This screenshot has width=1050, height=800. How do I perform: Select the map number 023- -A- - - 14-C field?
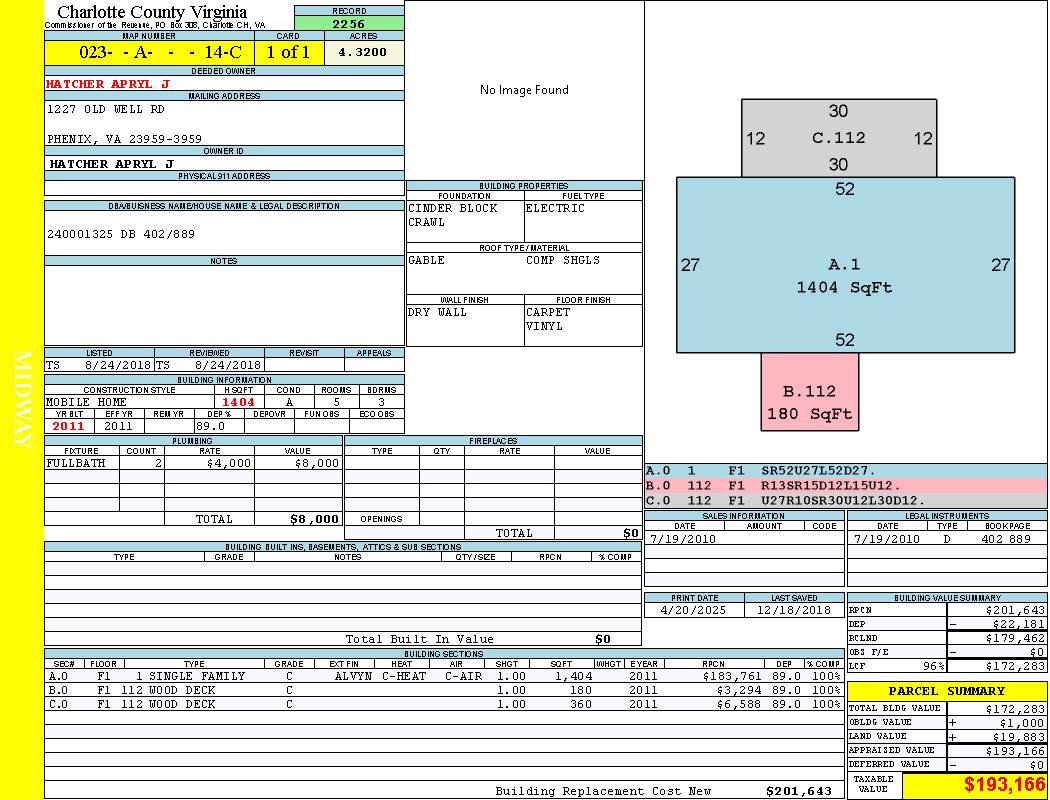point(148,53)
